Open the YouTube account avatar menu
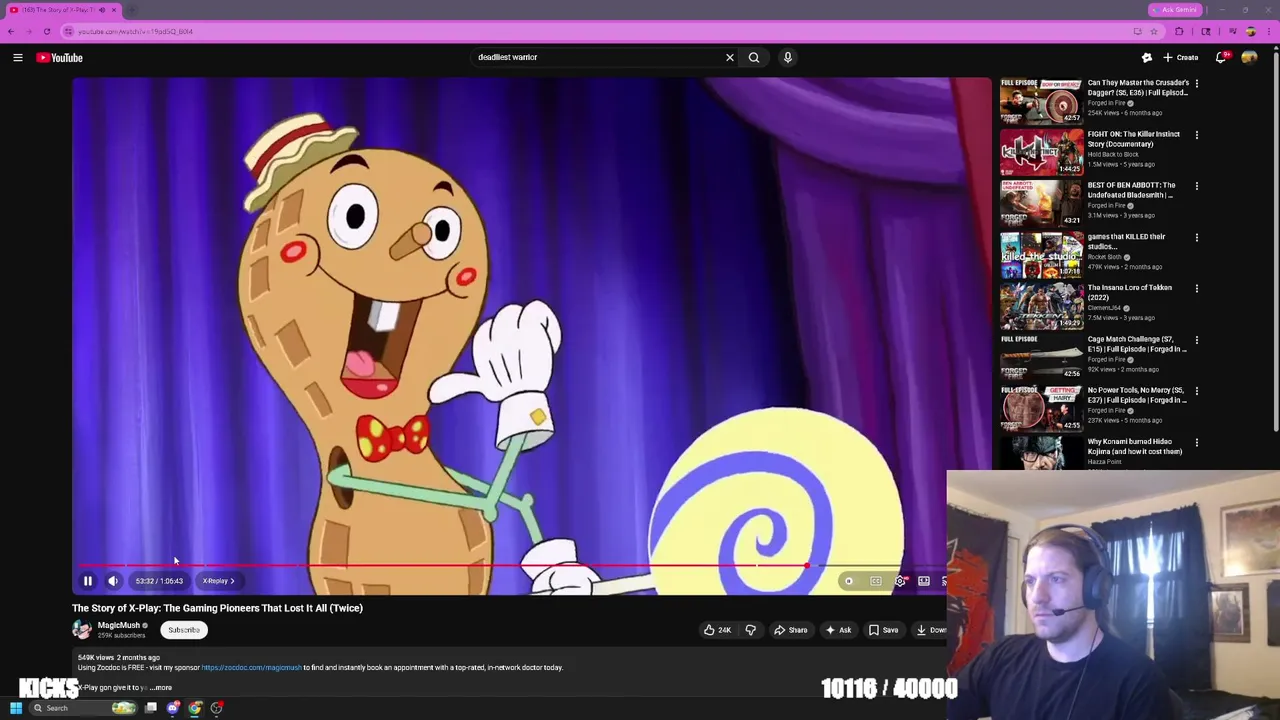The image size is (1280, 720). click(1249, 58)
